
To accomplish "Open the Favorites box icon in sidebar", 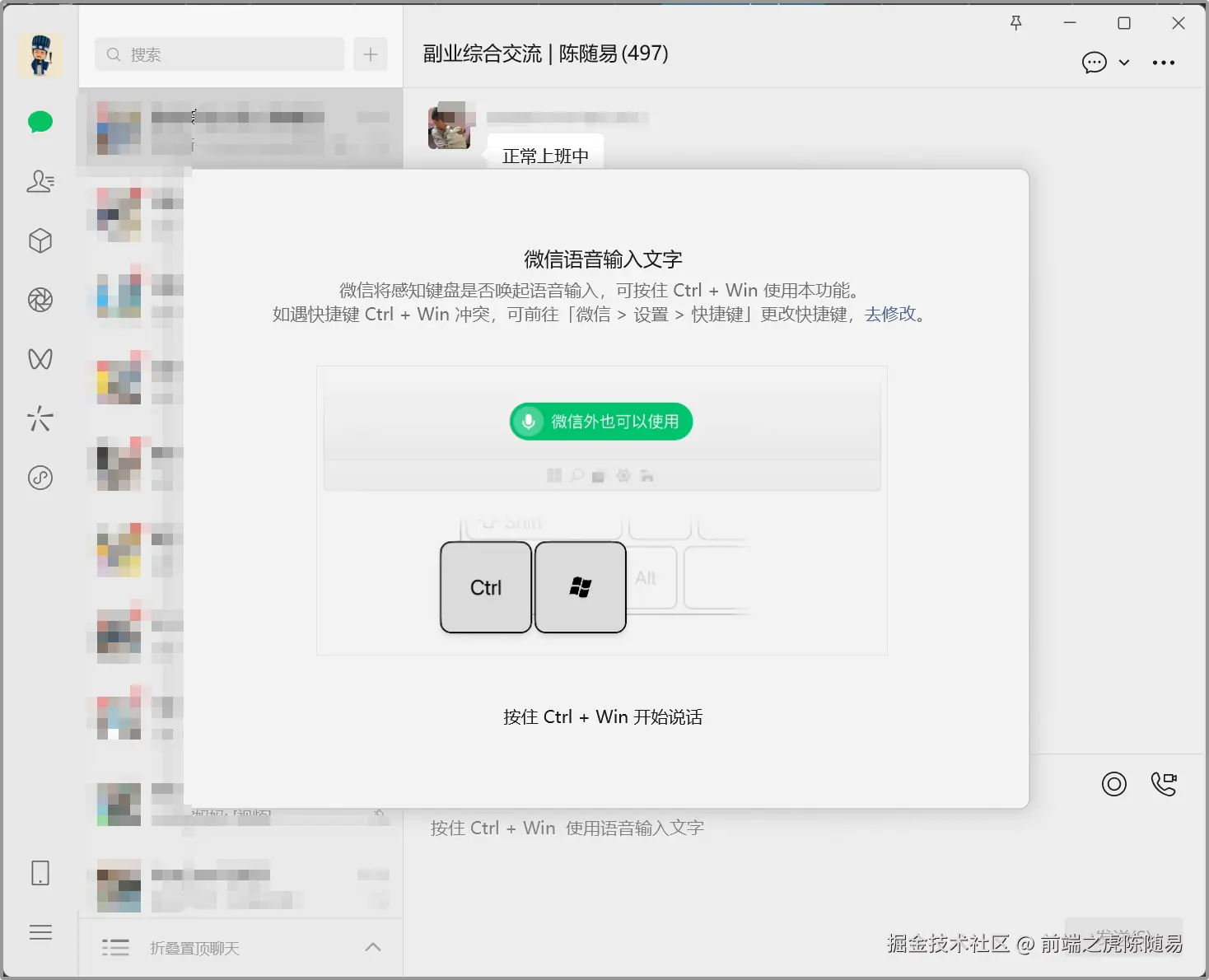I will click(40, 240).
